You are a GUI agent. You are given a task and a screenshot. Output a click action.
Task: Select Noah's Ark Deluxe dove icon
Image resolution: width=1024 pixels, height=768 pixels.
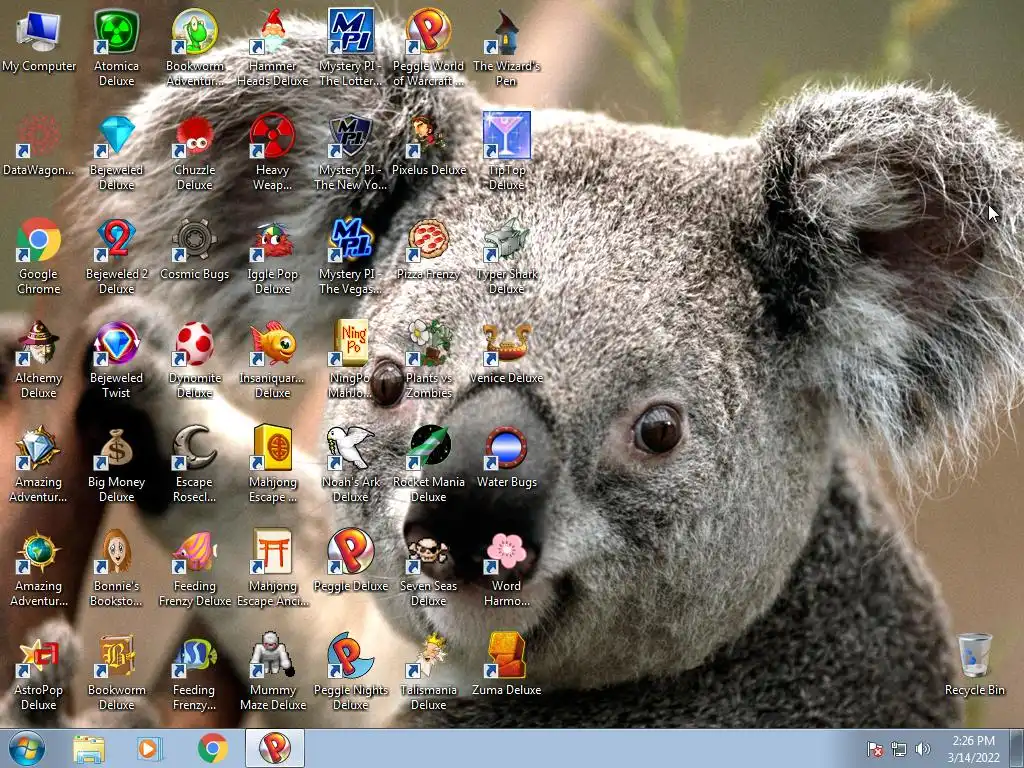pyautogui.click(x=351, y=448)
